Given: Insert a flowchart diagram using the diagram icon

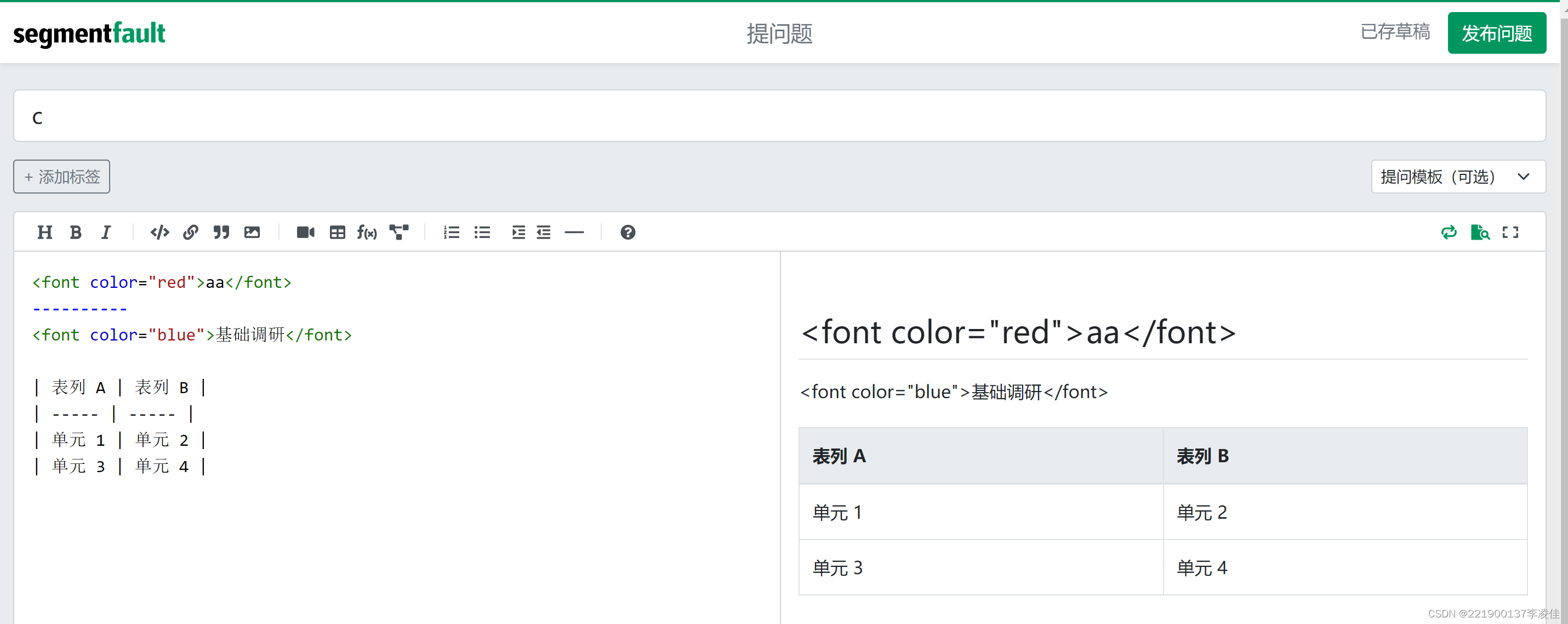Looking at the screenshot, I should tap(398, 232).
